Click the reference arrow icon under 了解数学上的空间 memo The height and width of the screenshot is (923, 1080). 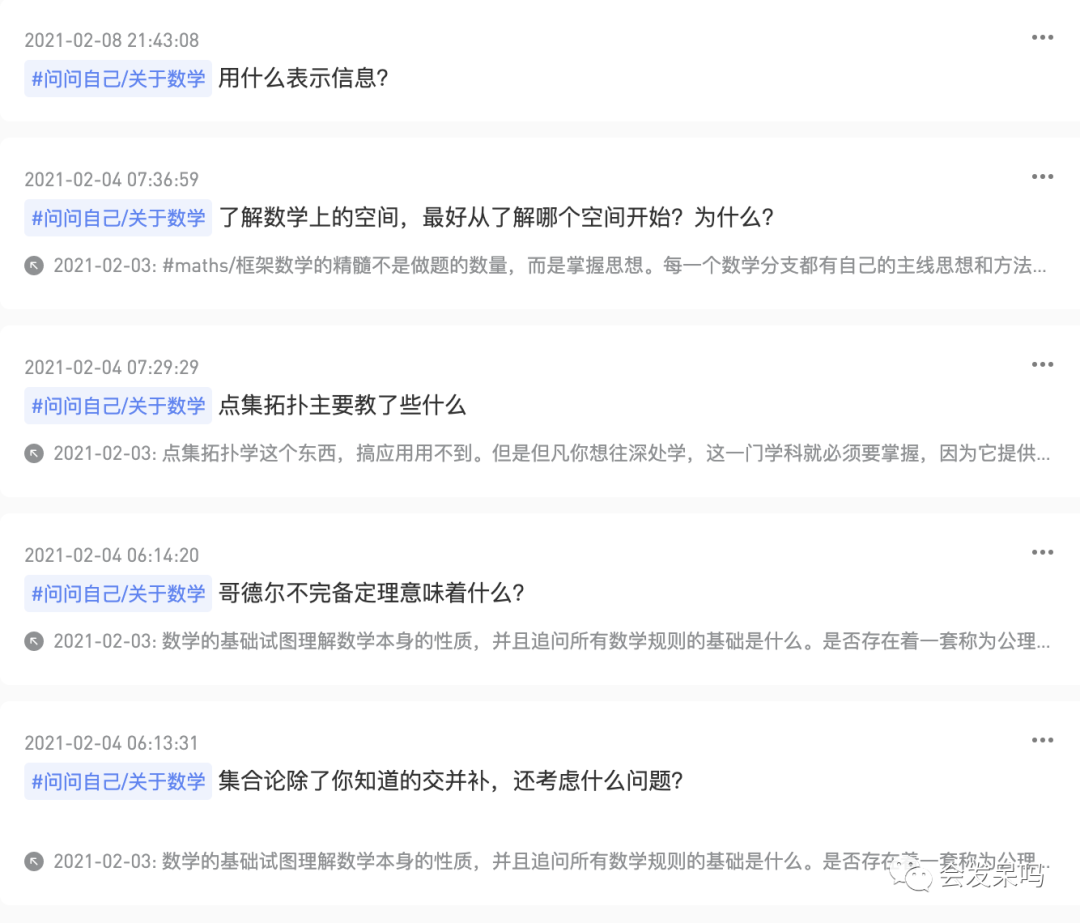point(34,265)
